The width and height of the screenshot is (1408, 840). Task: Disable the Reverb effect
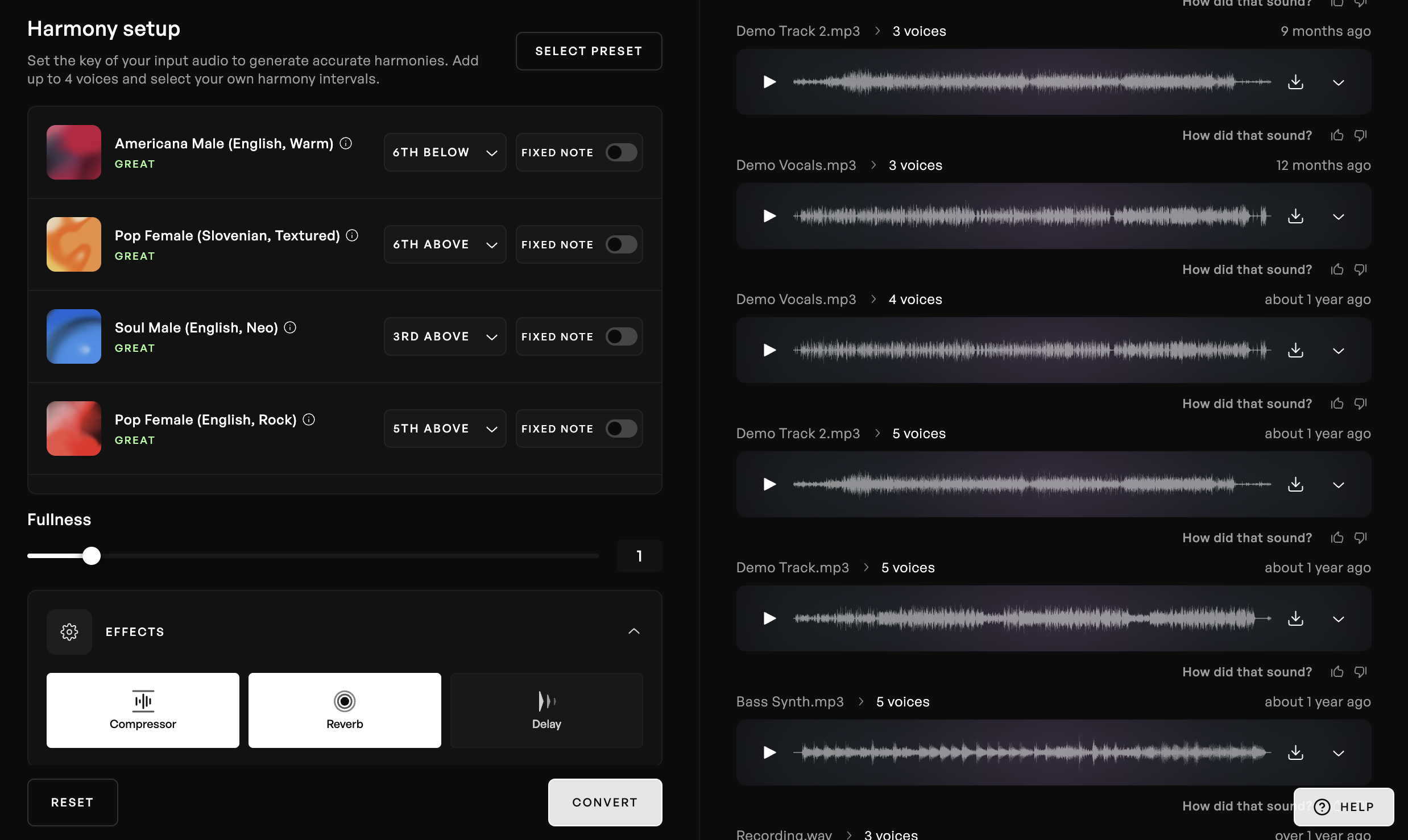345,710
